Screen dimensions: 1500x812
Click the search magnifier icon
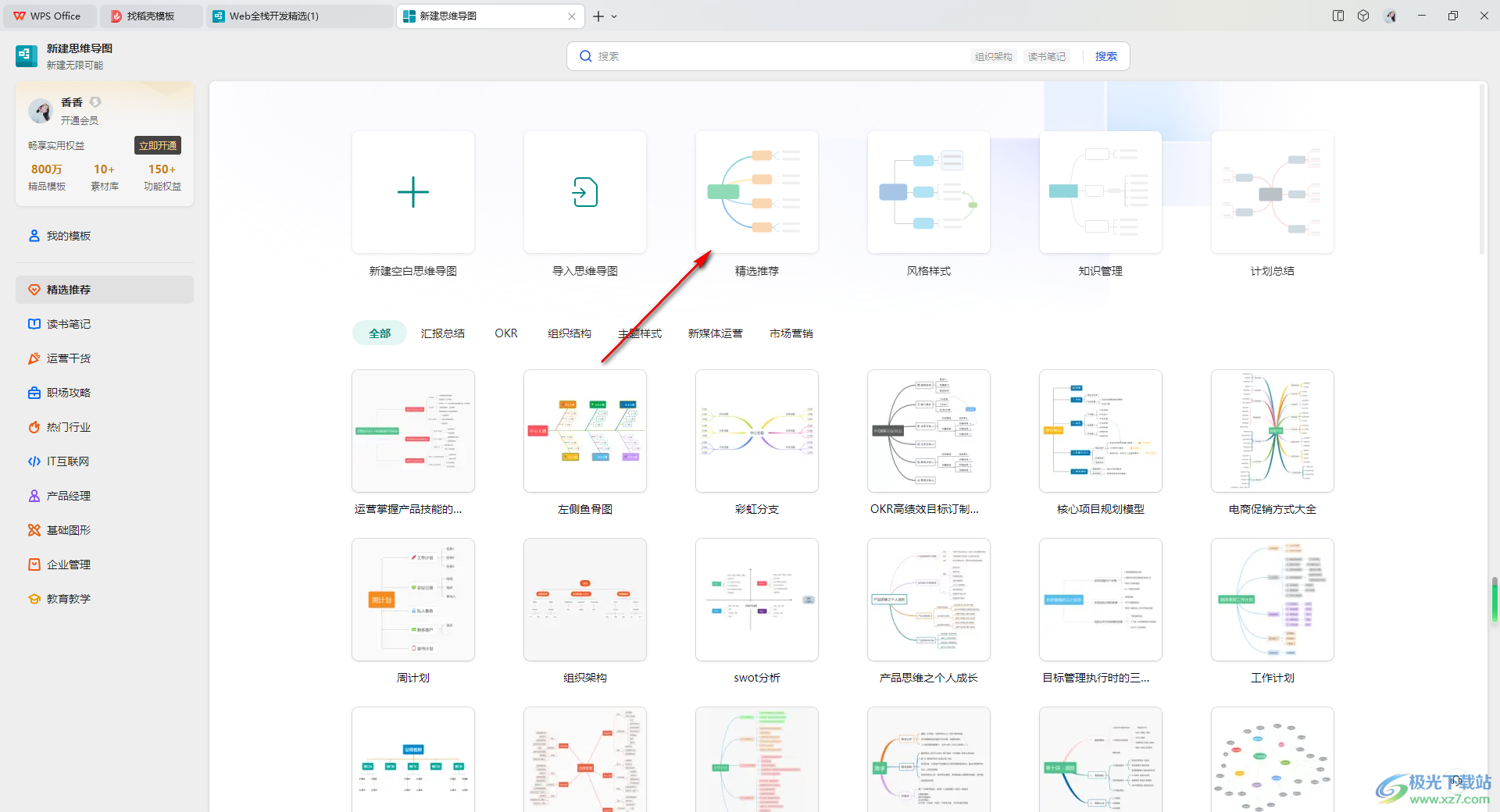tap(585, 56)
